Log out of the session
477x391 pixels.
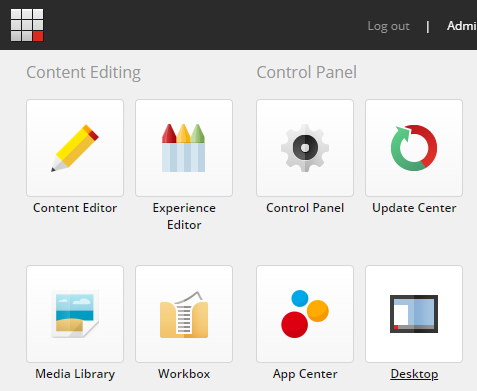point(388,26)
